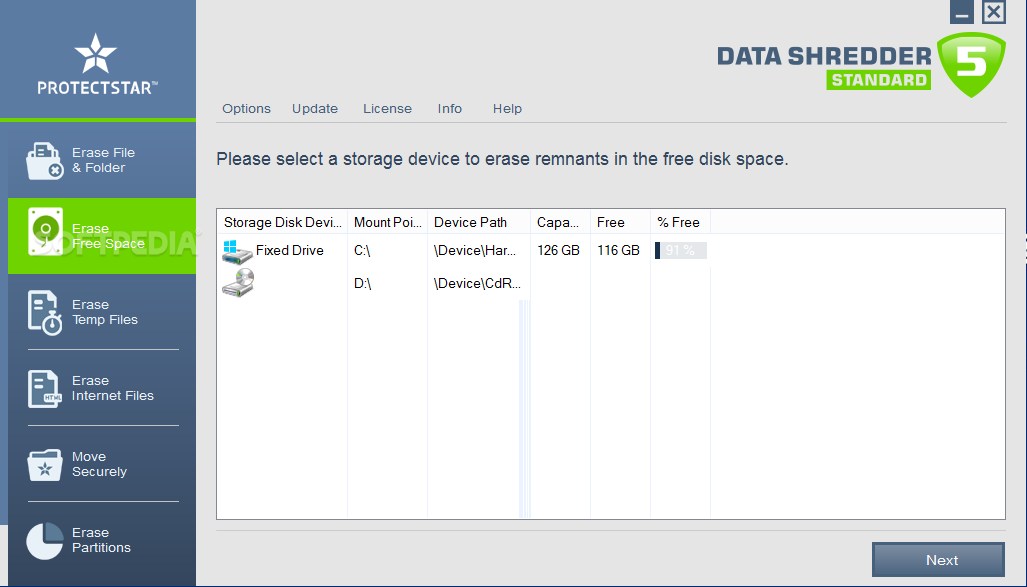Click the Free column header
1027x587 pixels.
pos(620,222)
